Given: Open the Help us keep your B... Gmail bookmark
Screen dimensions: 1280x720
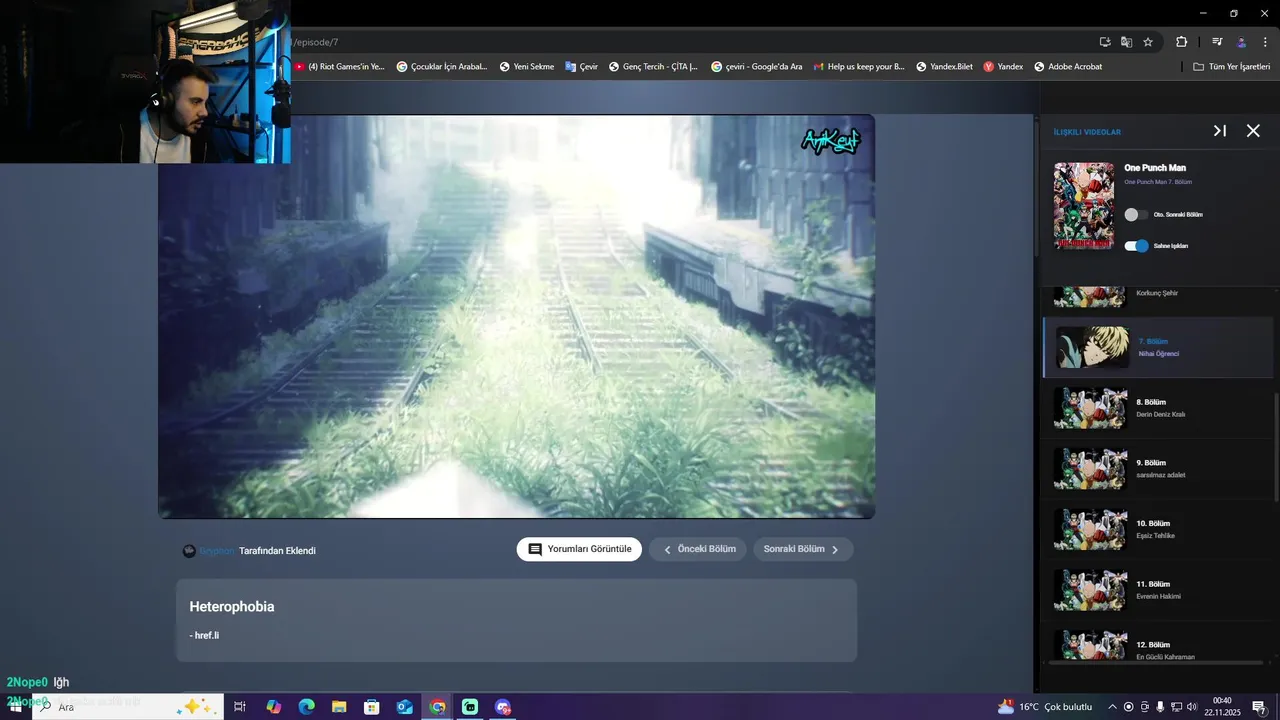Looking at the screenshot, I should coord(859,67).
